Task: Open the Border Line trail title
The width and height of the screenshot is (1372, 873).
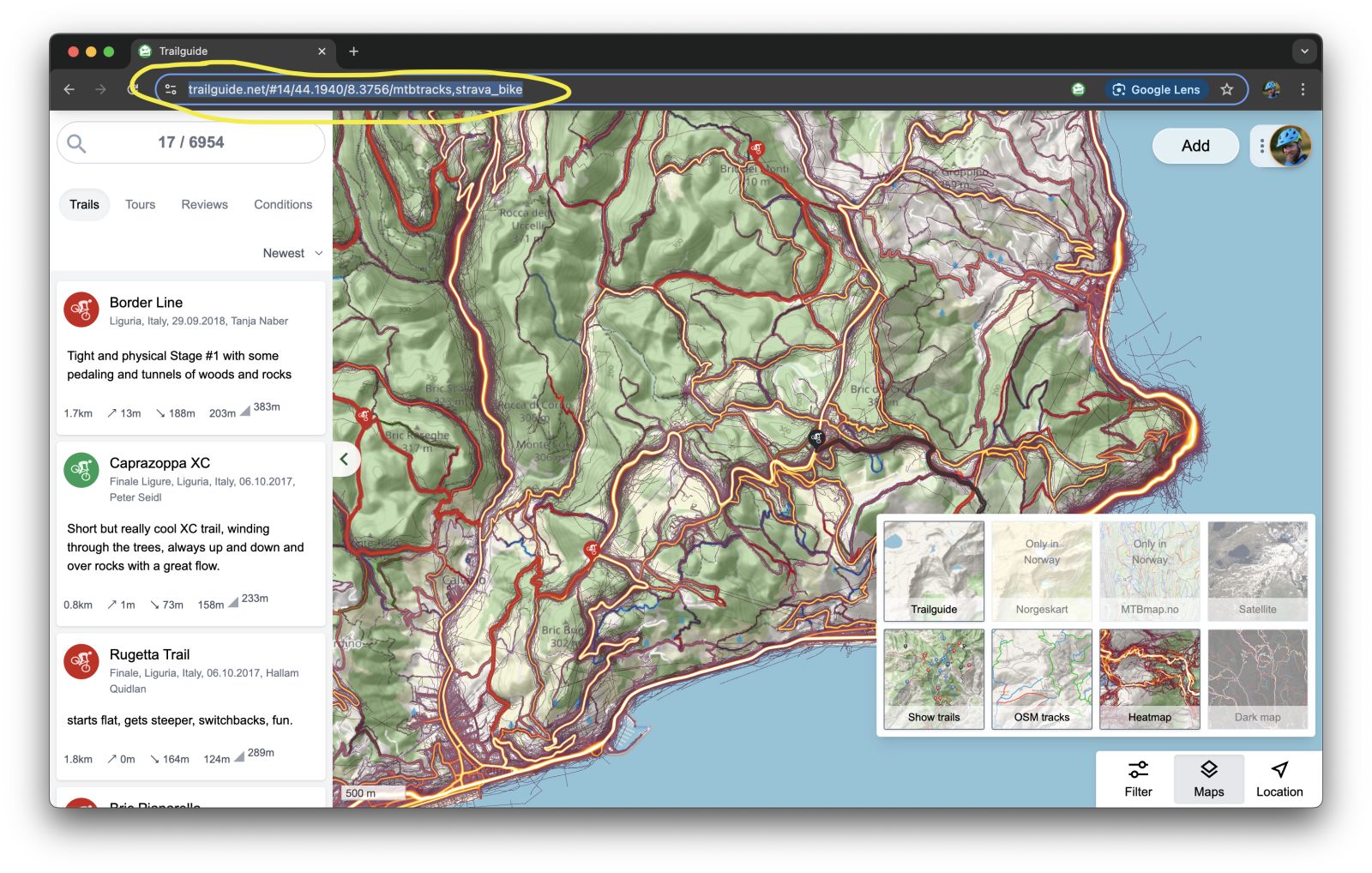Action: 146,303
